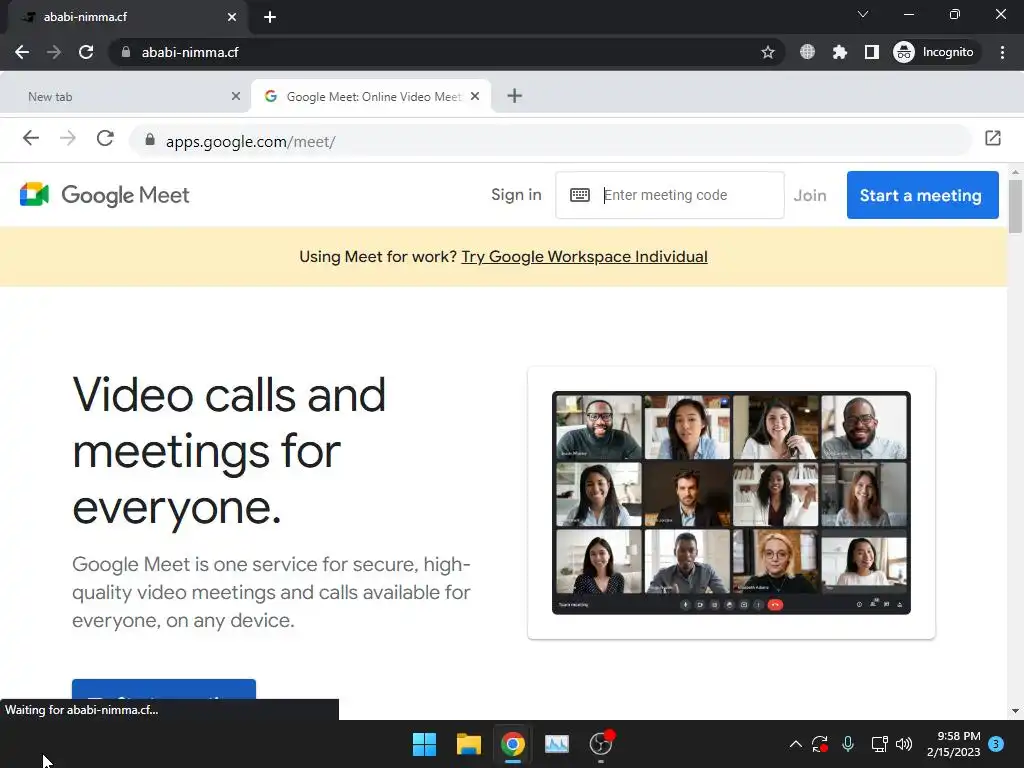Reload the inner Google Meet page
Image resolution: width=1024 pixels, height=768 pixels.
click(x=105, y=138)
